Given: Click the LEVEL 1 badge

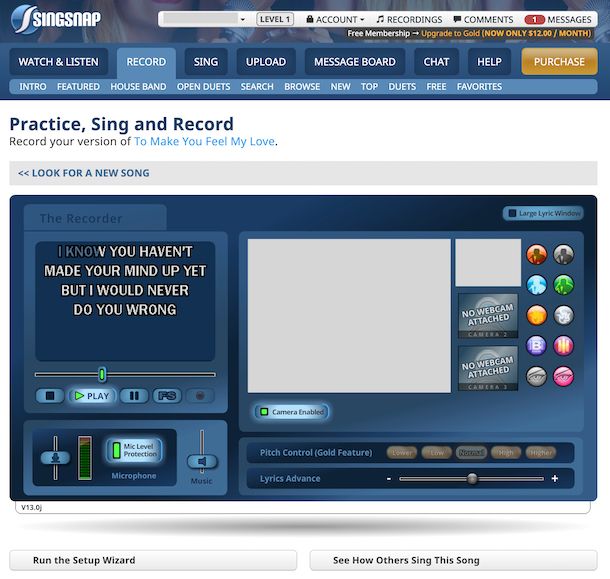Looking at the screenshot, I should pyautogui.click(x=275, y=19).
